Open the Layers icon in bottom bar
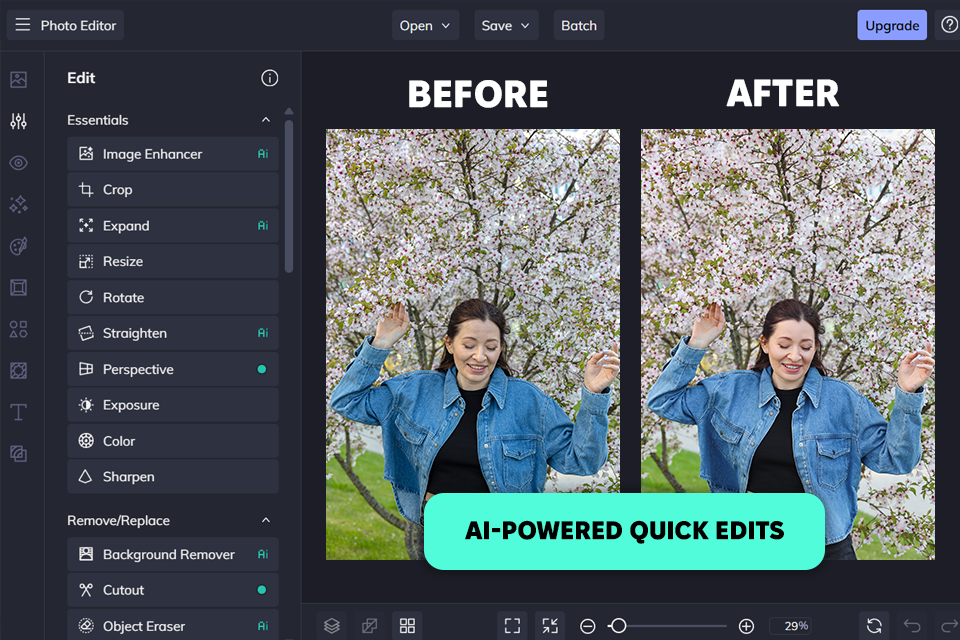Screen dimensions: 960x640 click(x=332, y=625)
